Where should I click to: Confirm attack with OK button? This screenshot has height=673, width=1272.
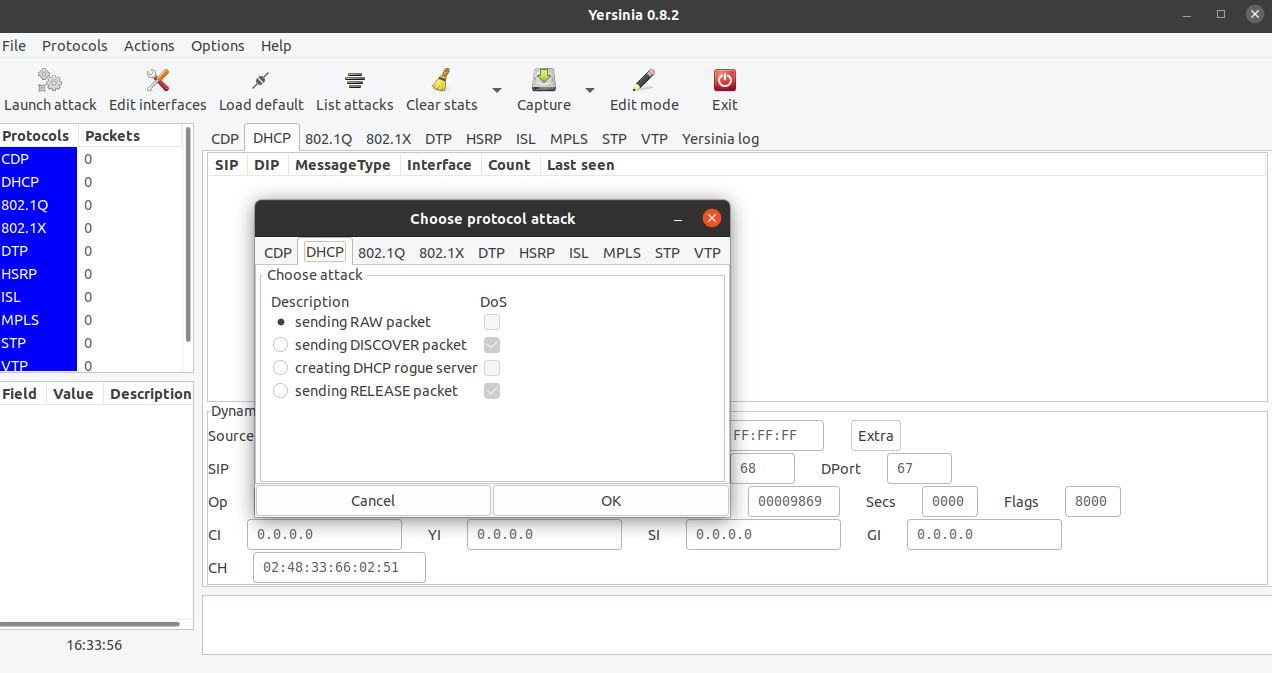pos(611,501)
